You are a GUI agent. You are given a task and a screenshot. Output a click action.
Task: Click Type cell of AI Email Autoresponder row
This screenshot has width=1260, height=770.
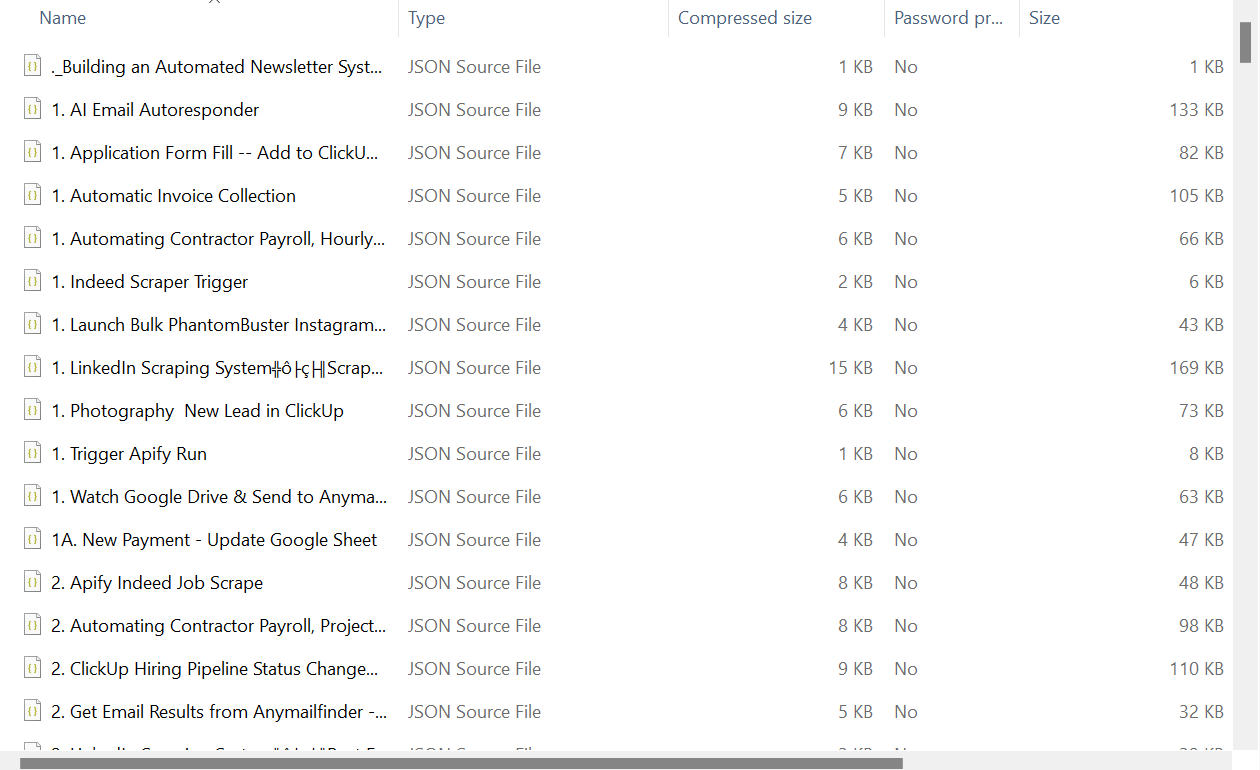(474, 110)
